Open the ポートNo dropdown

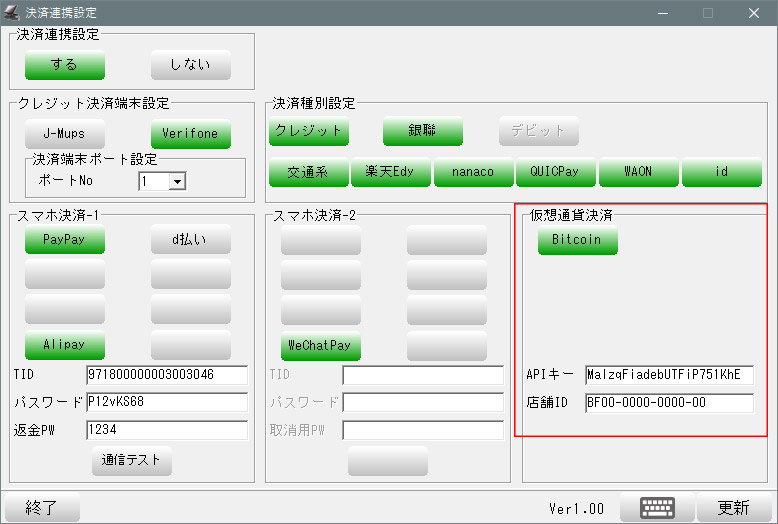click(177, 182)
